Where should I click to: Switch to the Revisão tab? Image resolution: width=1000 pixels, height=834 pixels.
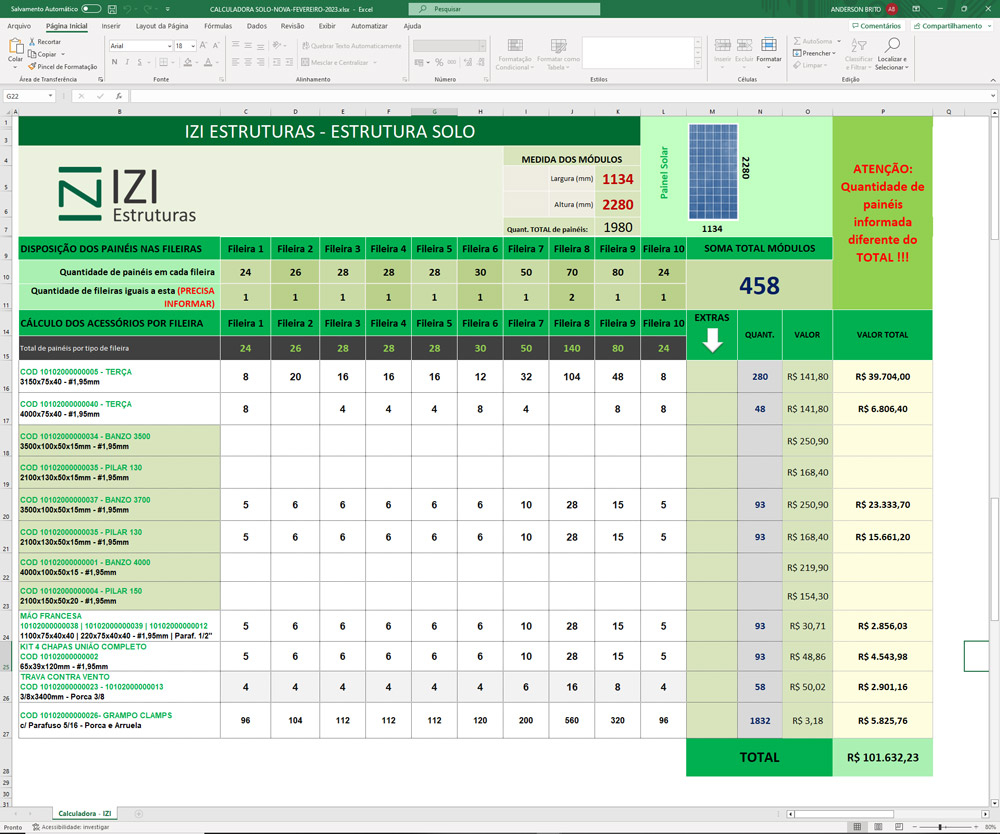click(293, 26)
